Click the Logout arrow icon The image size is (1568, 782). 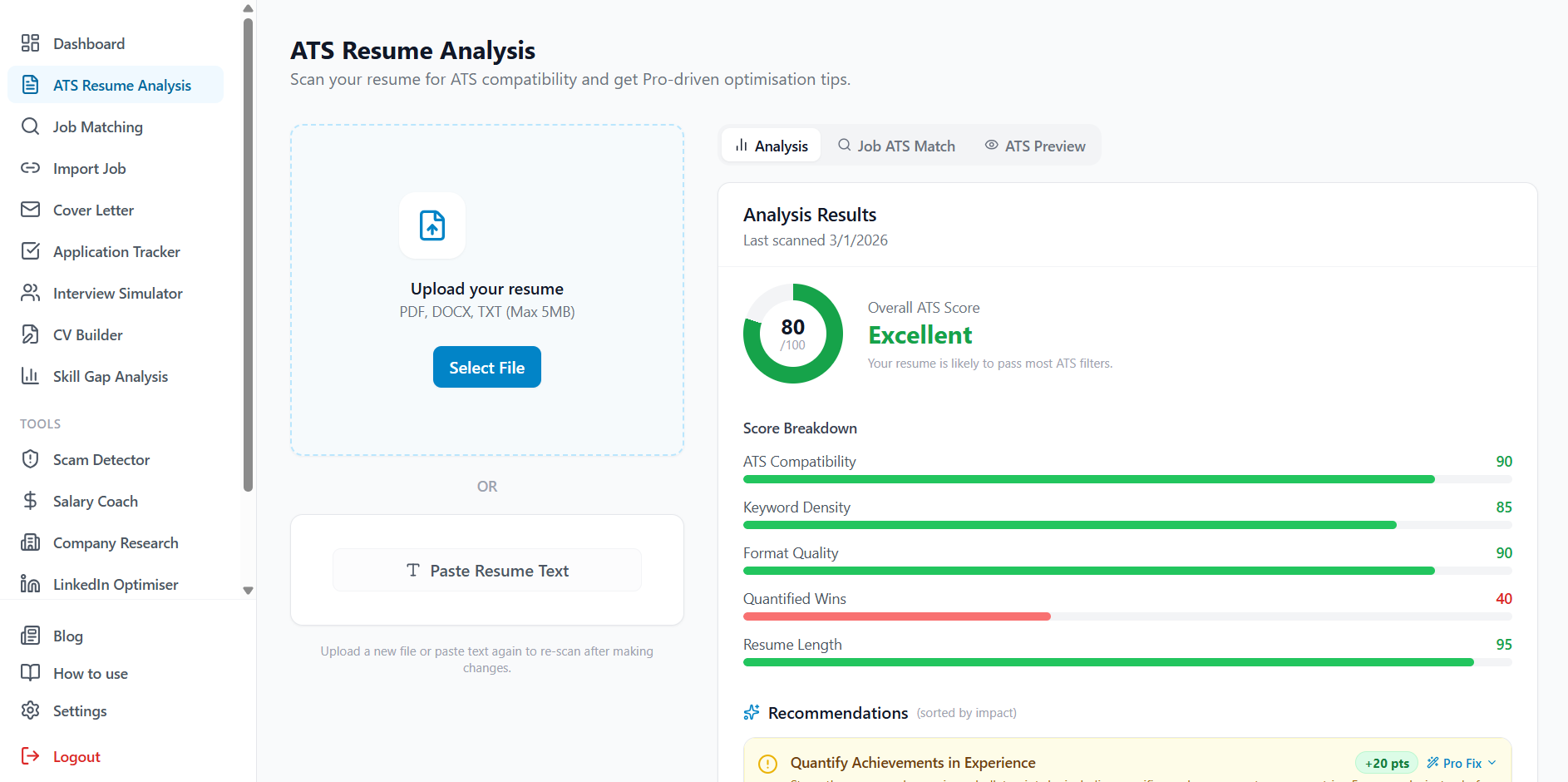31,756
